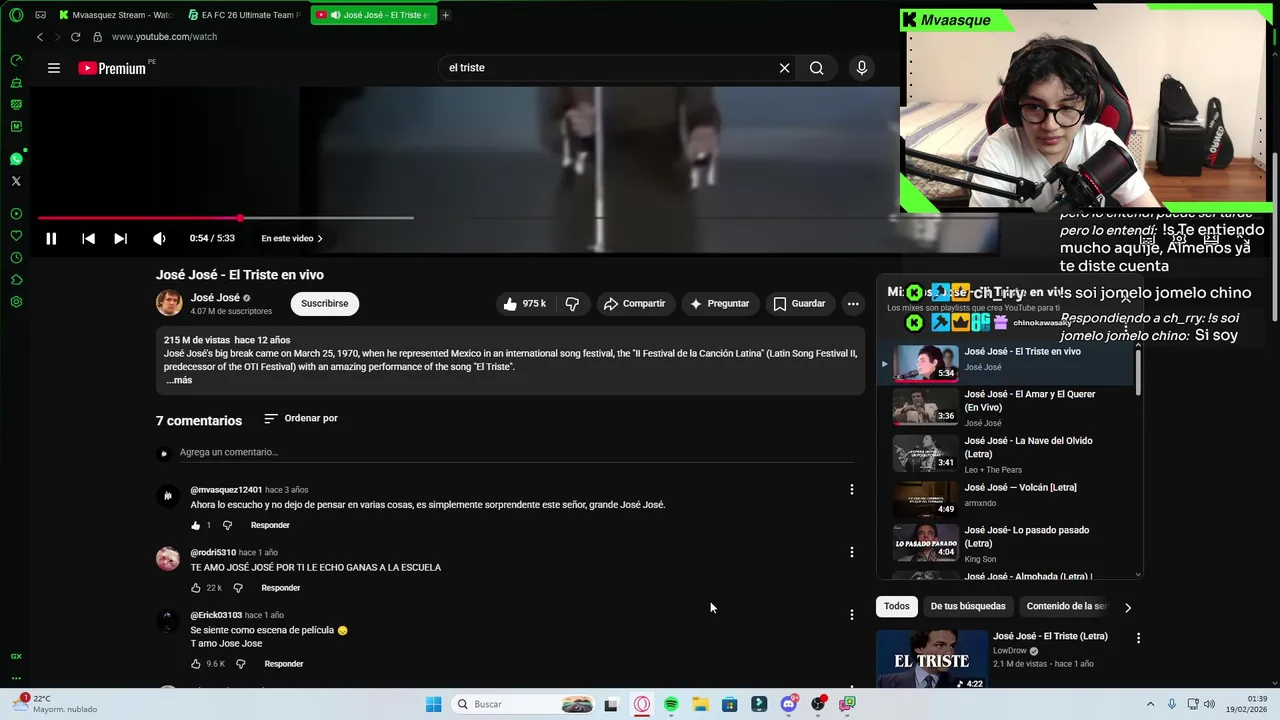Screen dimensions: 1280x720
Task: Open more actions menu beside Guardar
Action: point(853,304)
